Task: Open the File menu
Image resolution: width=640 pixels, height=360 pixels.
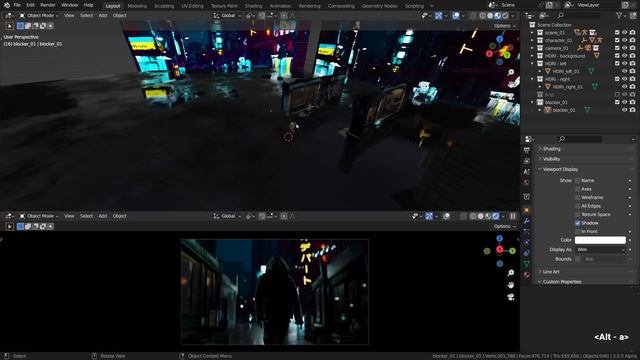Action: (17, 5)
